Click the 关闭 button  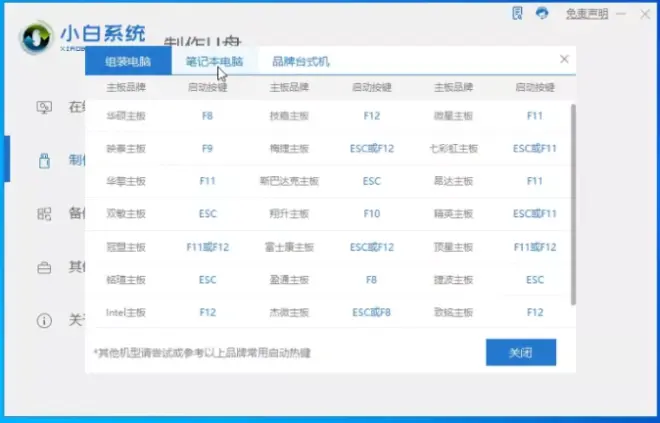(x=521, y=353)
